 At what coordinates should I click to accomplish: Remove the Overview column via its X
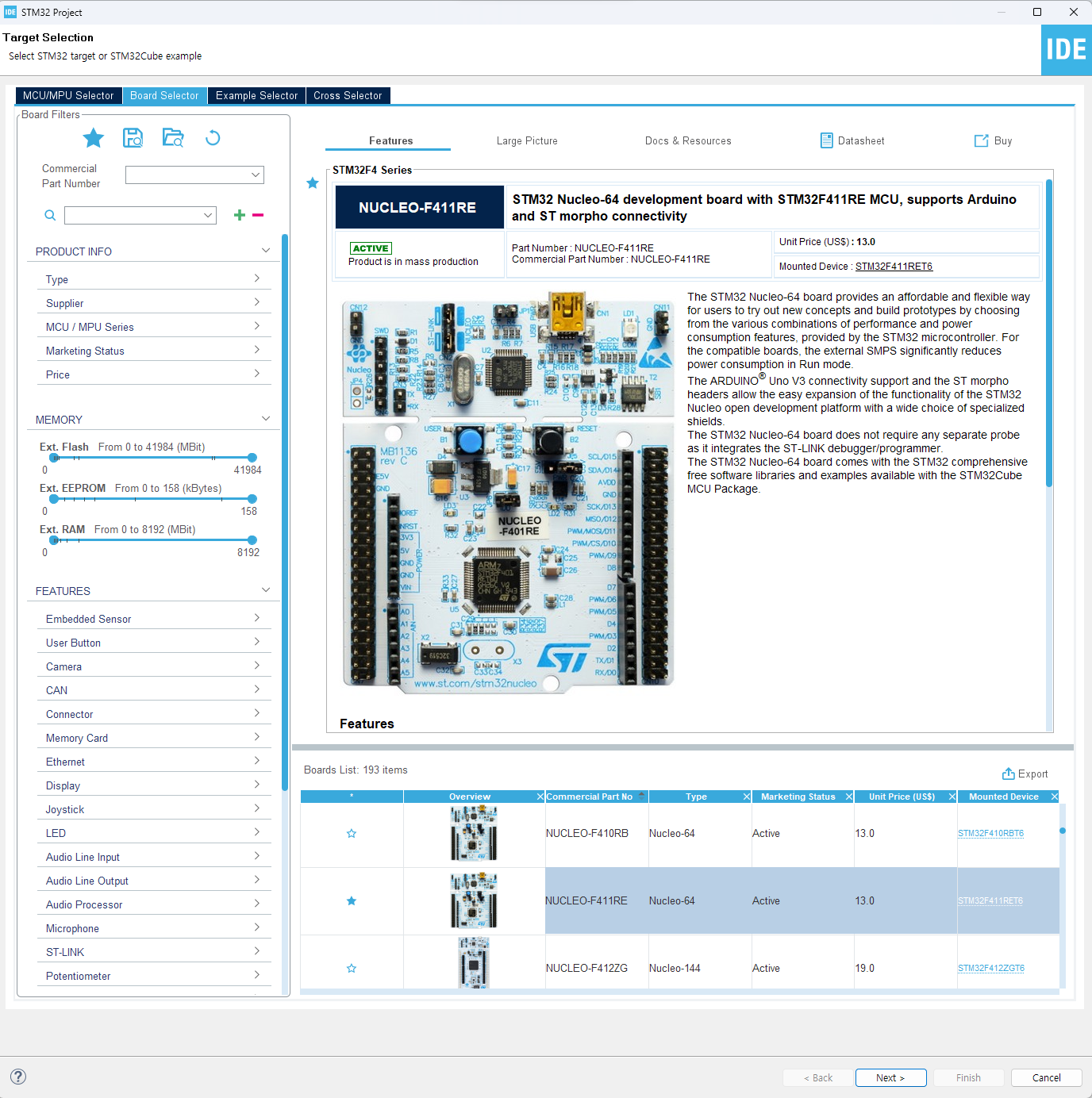tap(540, 797)
